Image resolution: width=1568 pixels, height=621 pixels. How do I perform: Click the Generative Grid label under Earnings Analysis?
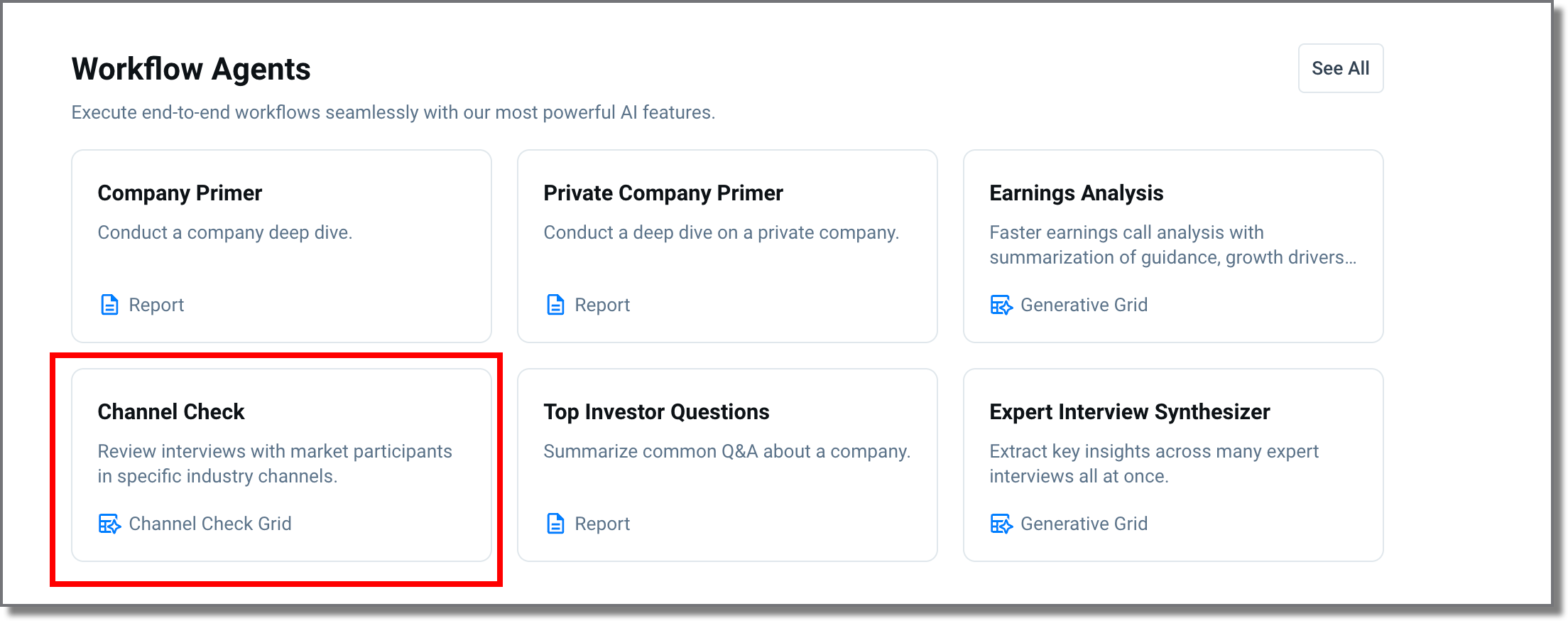pos(1084,305)
